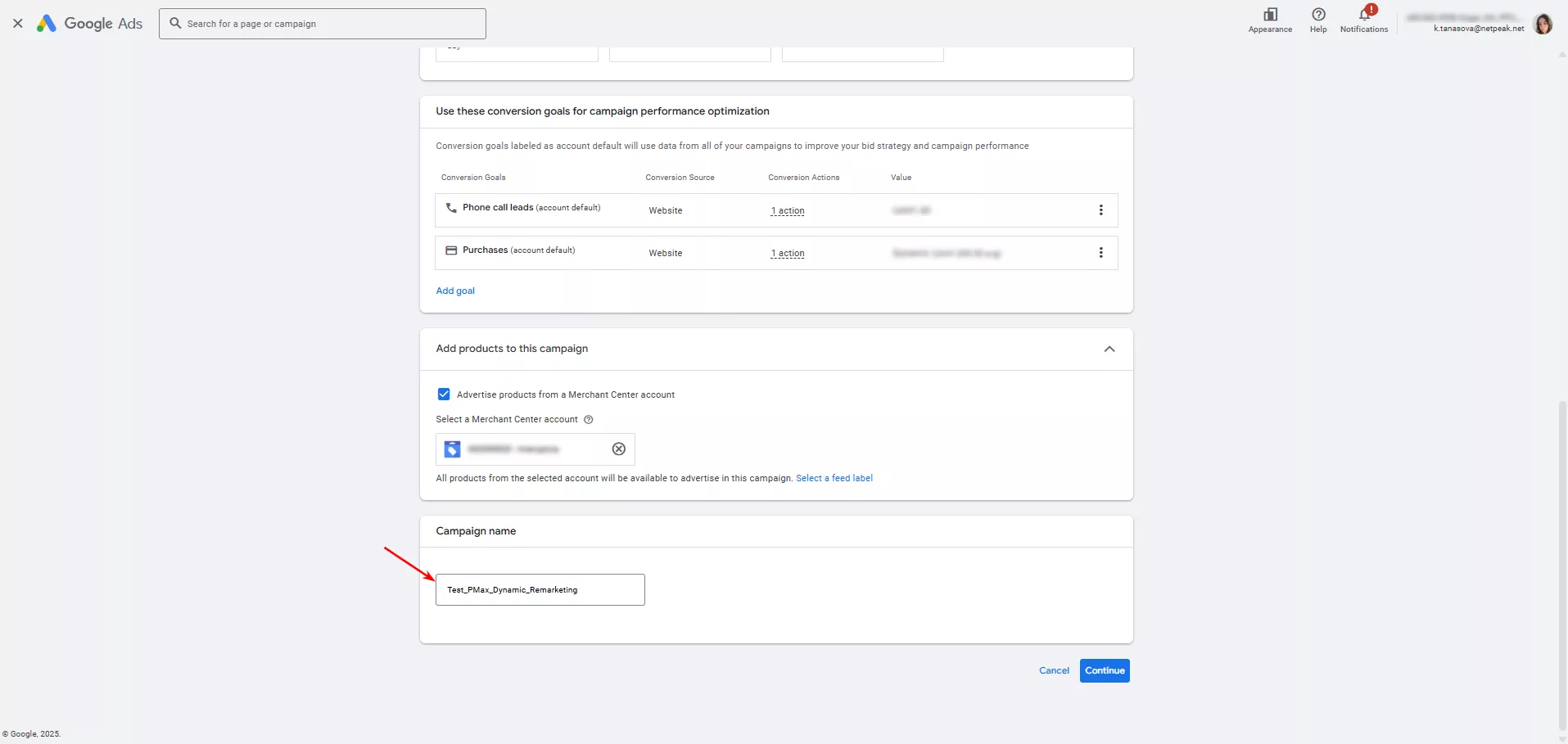Viewport: 1568px width, 744px height.
Task: Open Notifications bell icon
Action: point(1364,15)
